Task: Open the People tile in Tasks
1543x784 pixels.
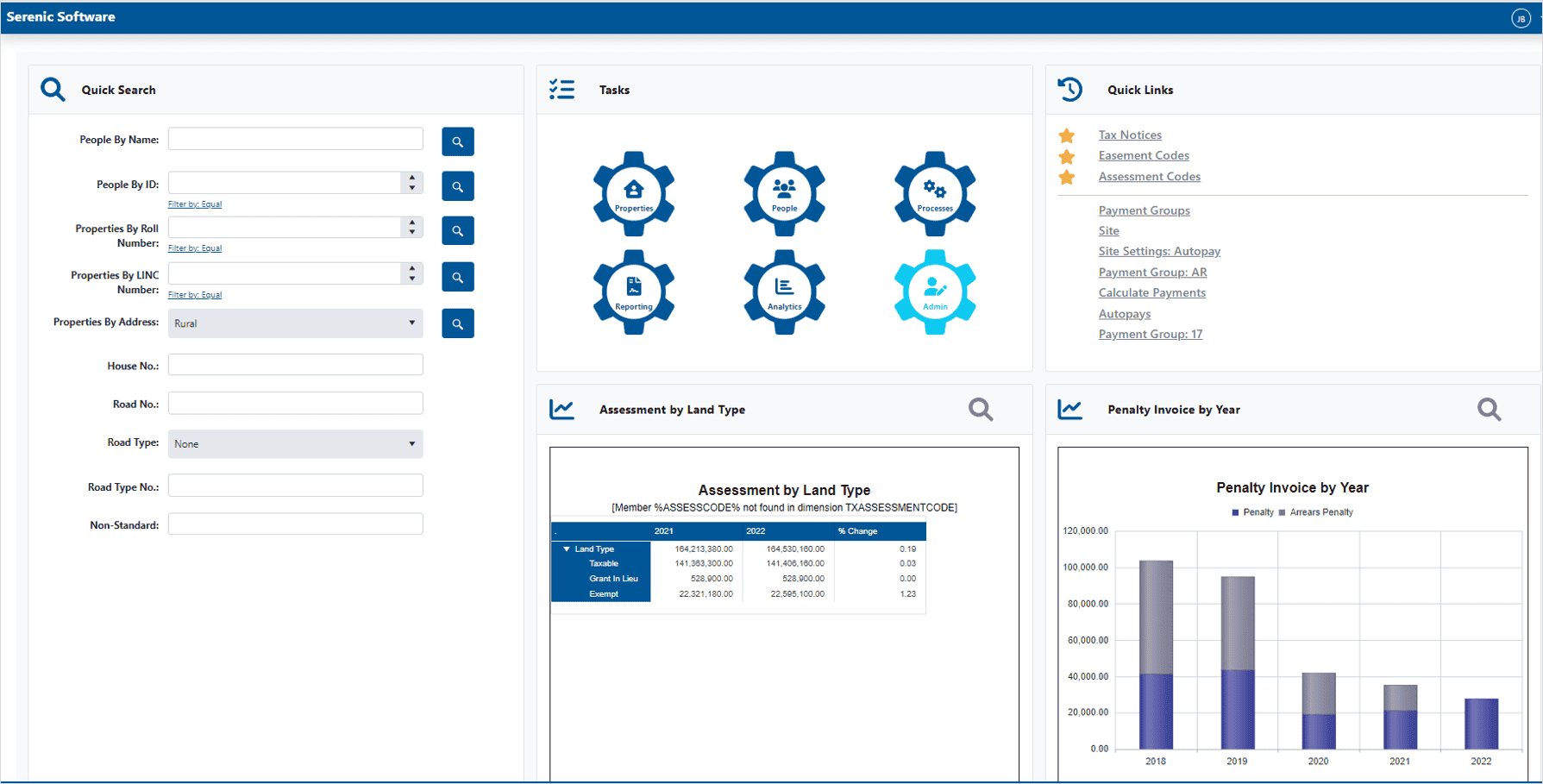Action: (x=784, y=192)
